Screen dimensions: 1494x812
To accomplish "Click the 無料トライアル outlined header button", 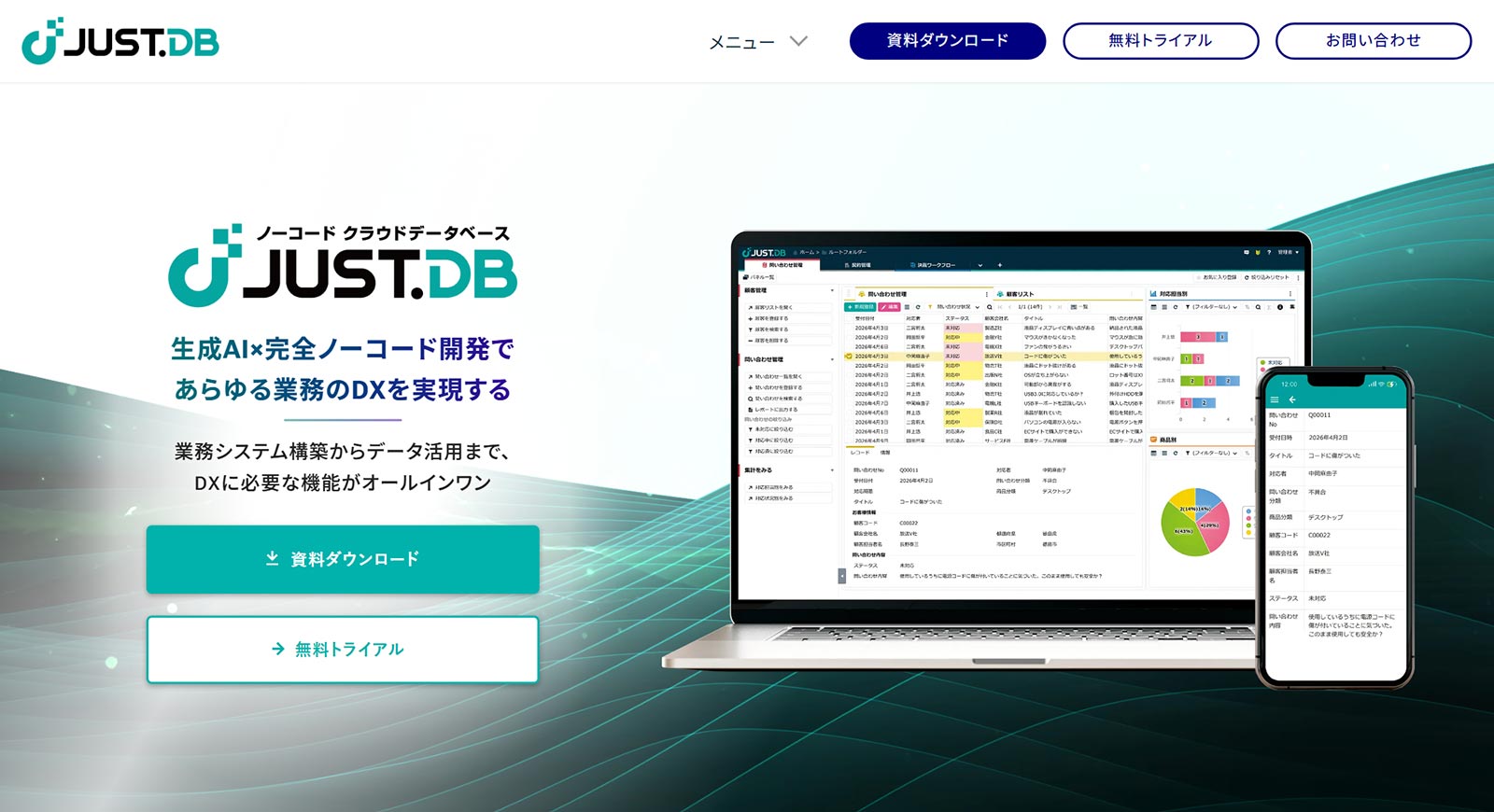I will [1161, 41].
